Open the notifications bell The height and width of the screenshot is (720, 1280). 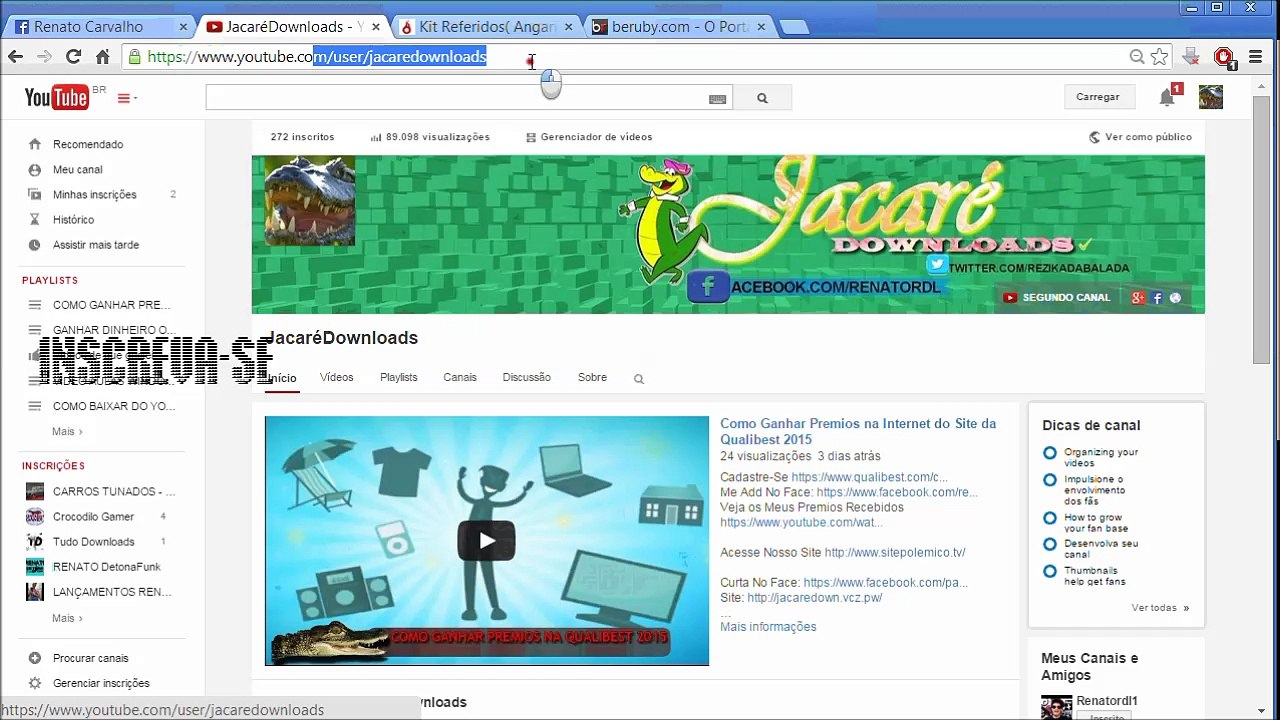point(1167,97)
